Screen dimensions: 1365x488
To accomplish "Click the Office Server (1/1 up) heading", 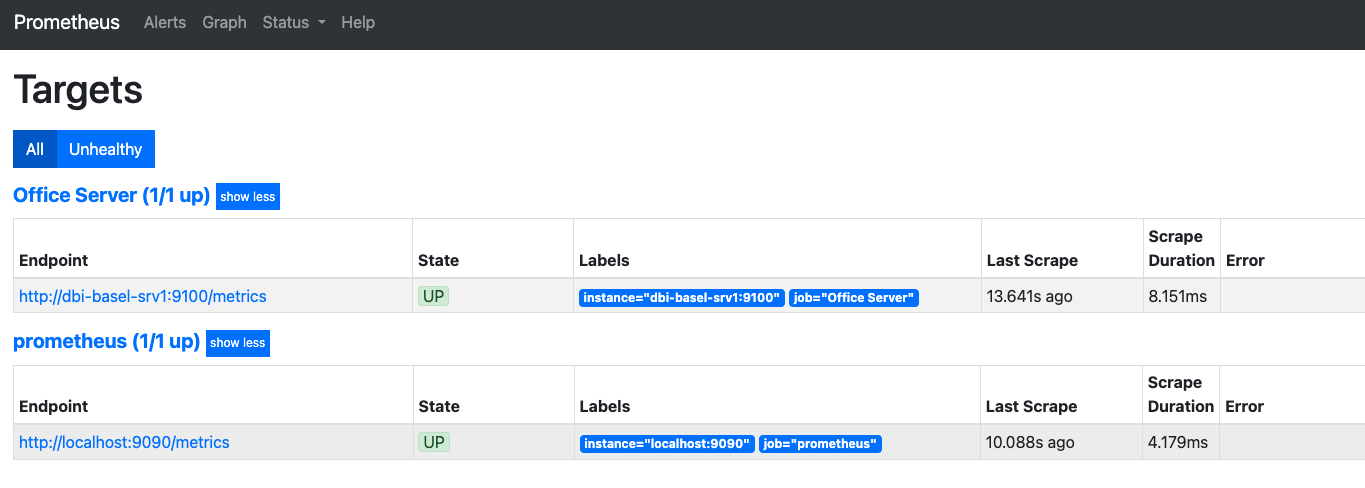I will (x=111, y=195).
